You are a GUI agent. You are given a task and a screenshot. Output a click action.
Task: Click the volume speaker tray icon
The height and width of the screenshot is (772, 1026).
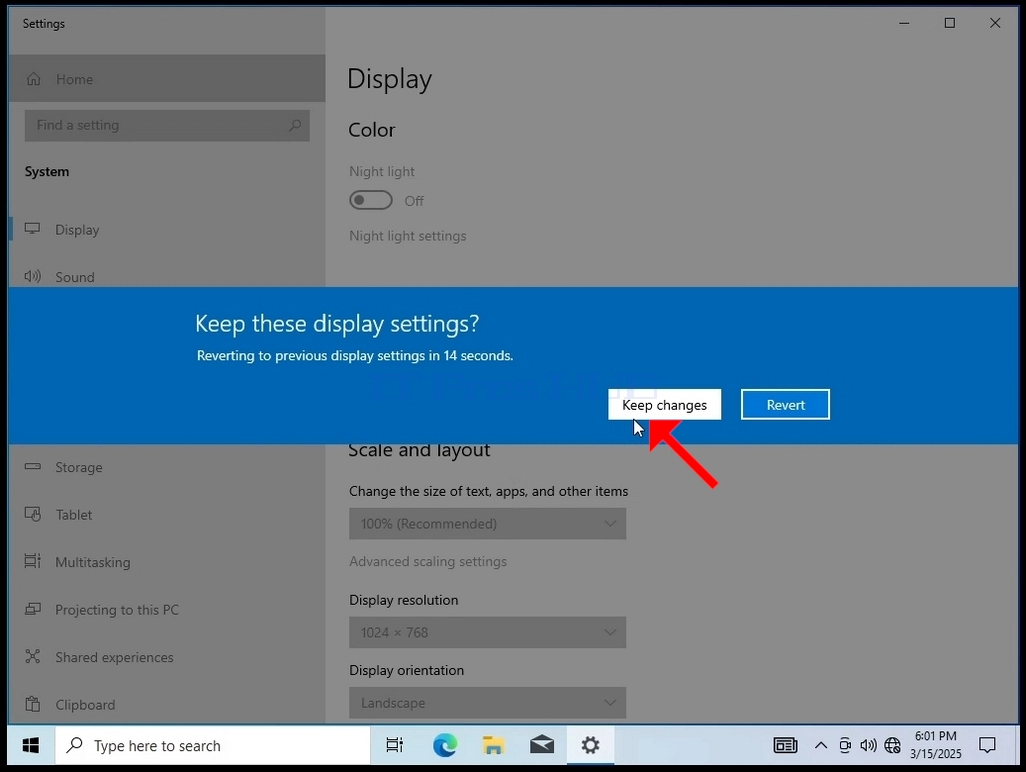click(868, 745)
